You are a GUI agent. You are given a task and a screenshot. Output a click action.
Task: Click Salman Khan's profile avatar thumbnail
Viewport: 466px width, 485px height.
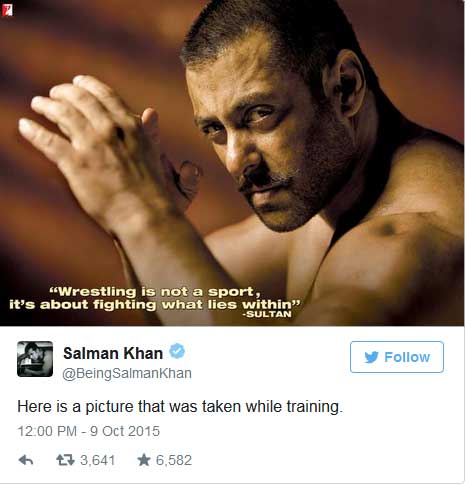coord(35,359)
